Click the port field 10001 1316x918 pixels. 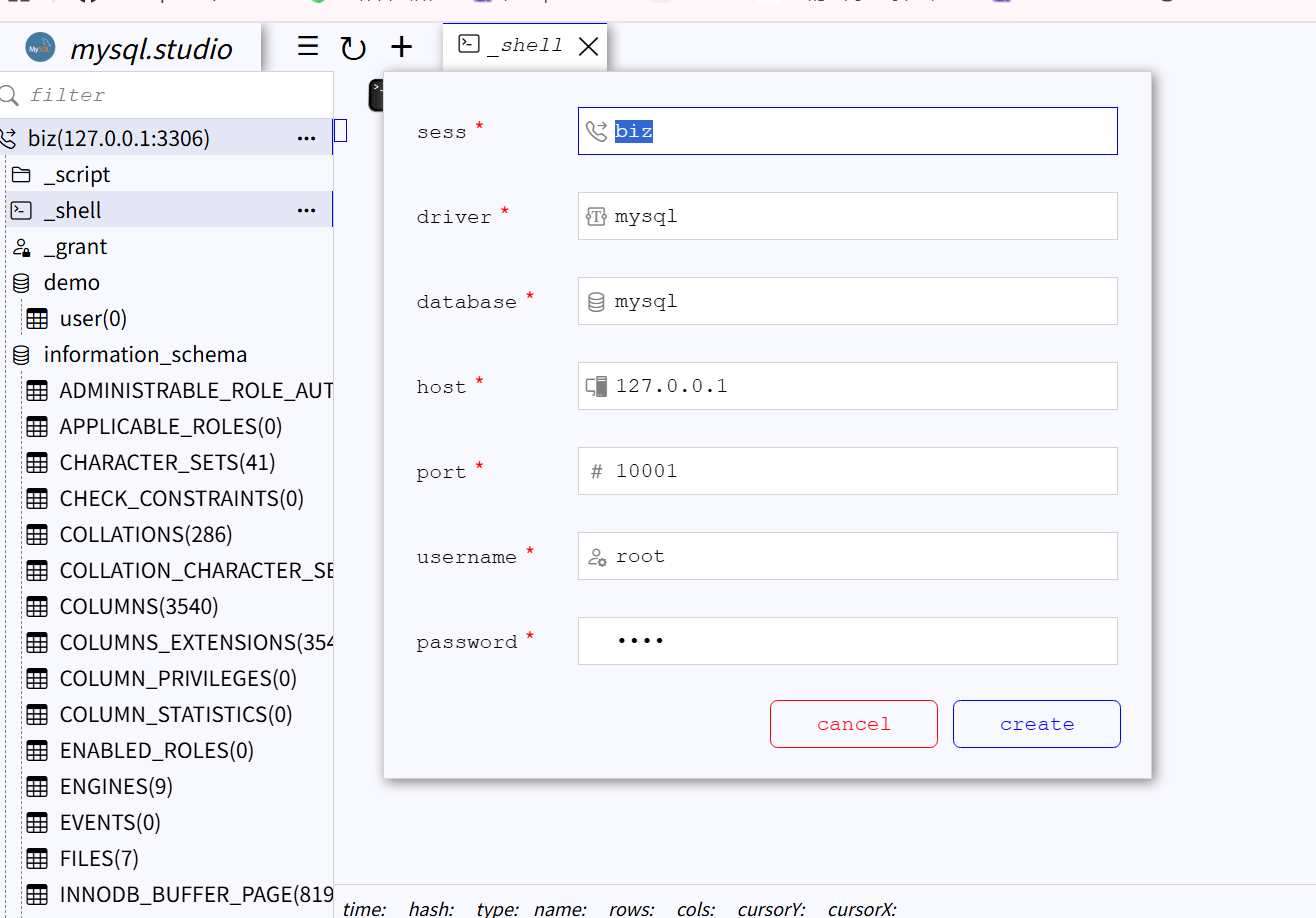point(847,471)
